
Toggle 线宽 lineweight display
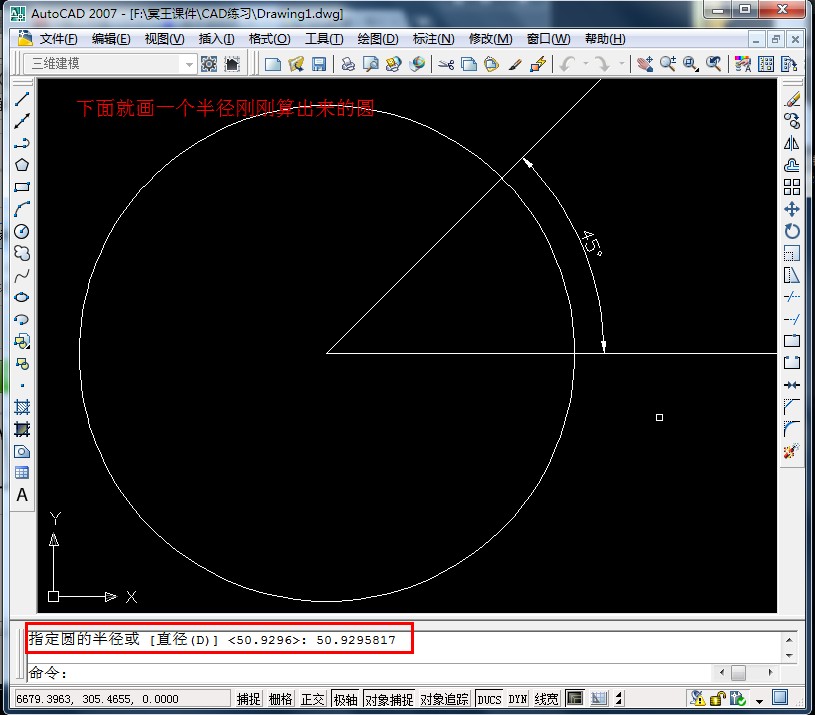[546, 699]
